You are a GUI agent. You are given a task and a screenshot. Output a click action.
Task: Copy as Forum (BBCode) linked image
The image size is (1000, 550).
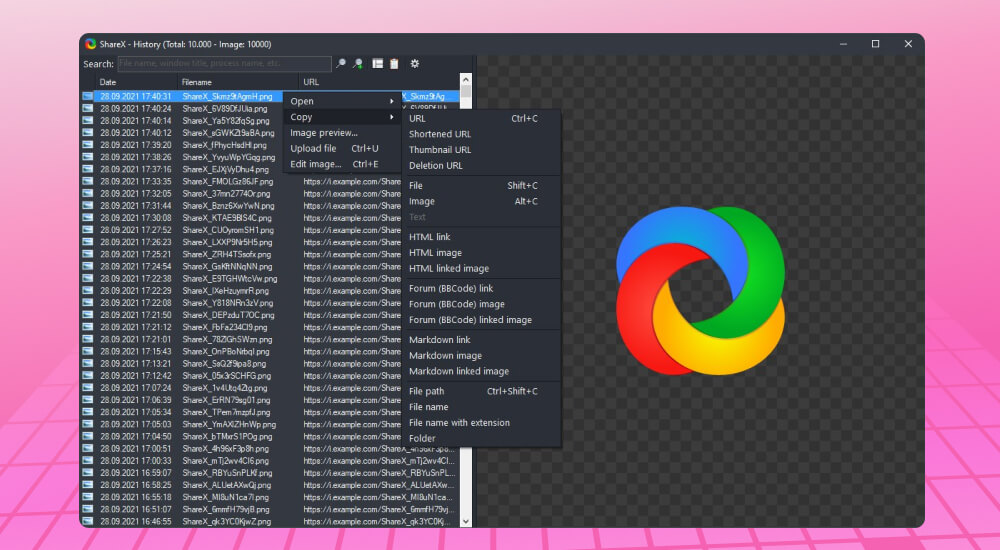coord(482,320)
